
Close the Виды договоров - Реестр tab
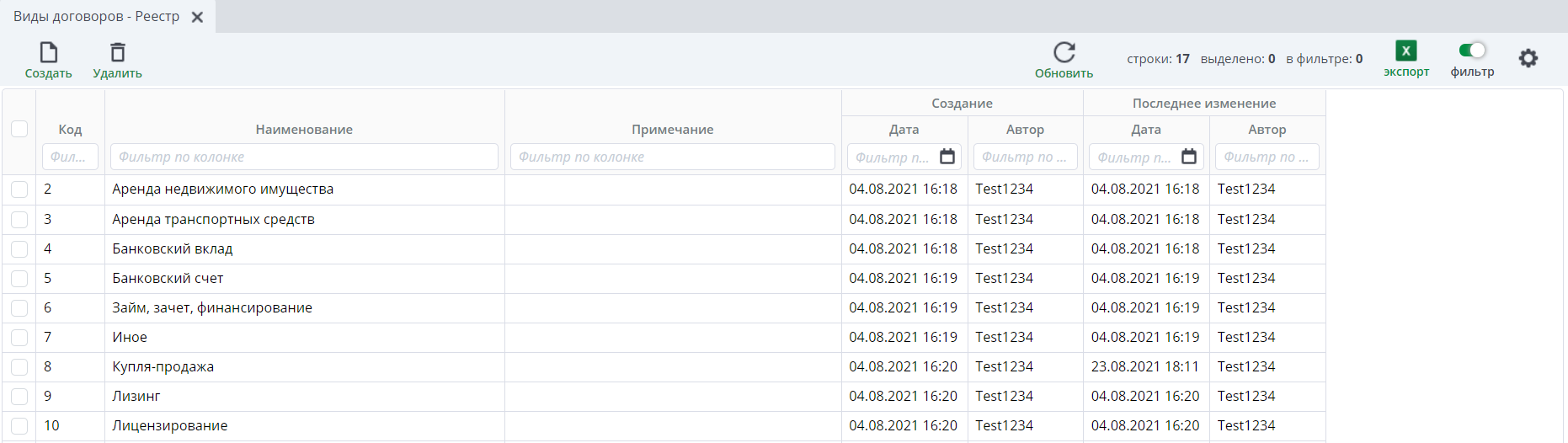point(197,17)
